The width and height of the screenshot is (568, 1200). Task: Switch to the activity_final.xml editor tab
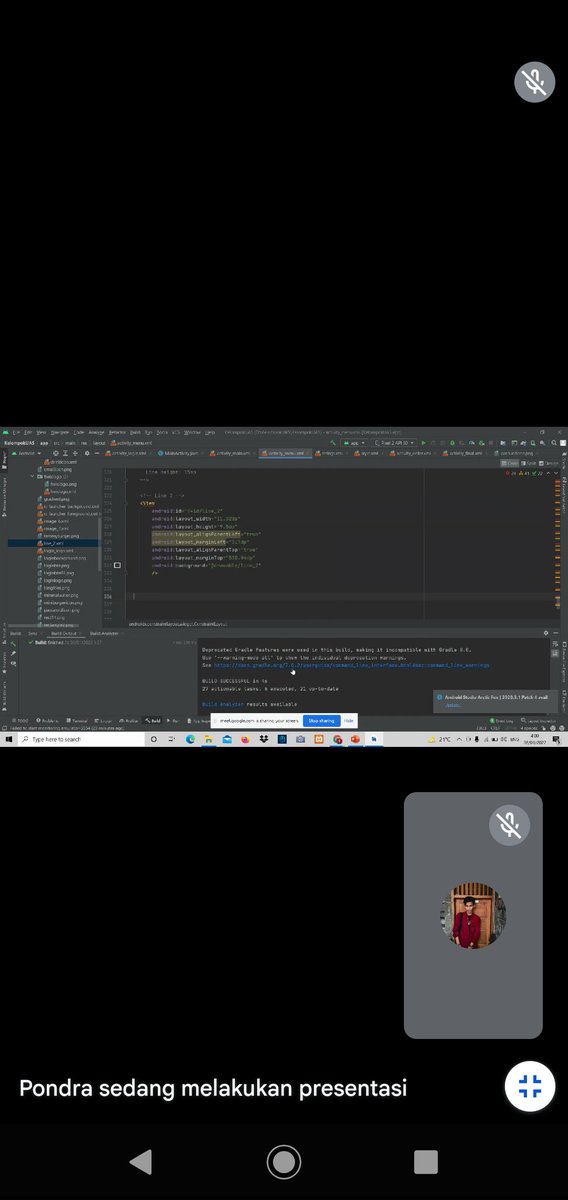(464, 453)
